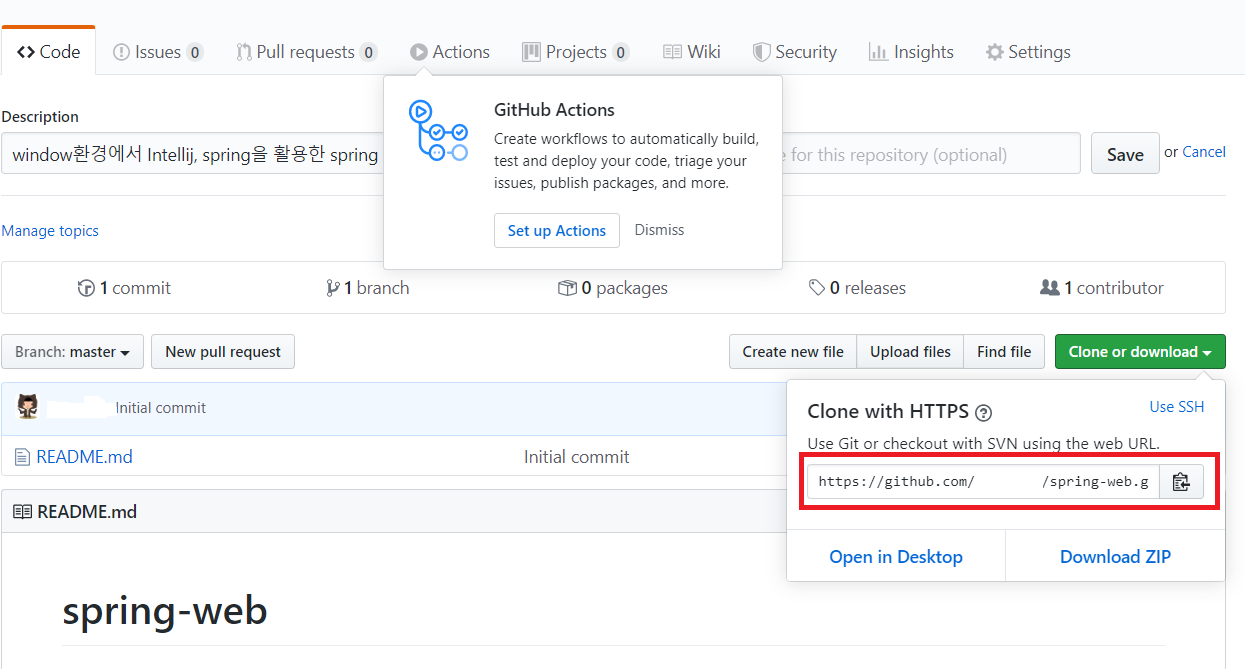
Task: Edit the repository description field
Action: tap(193, 154)
